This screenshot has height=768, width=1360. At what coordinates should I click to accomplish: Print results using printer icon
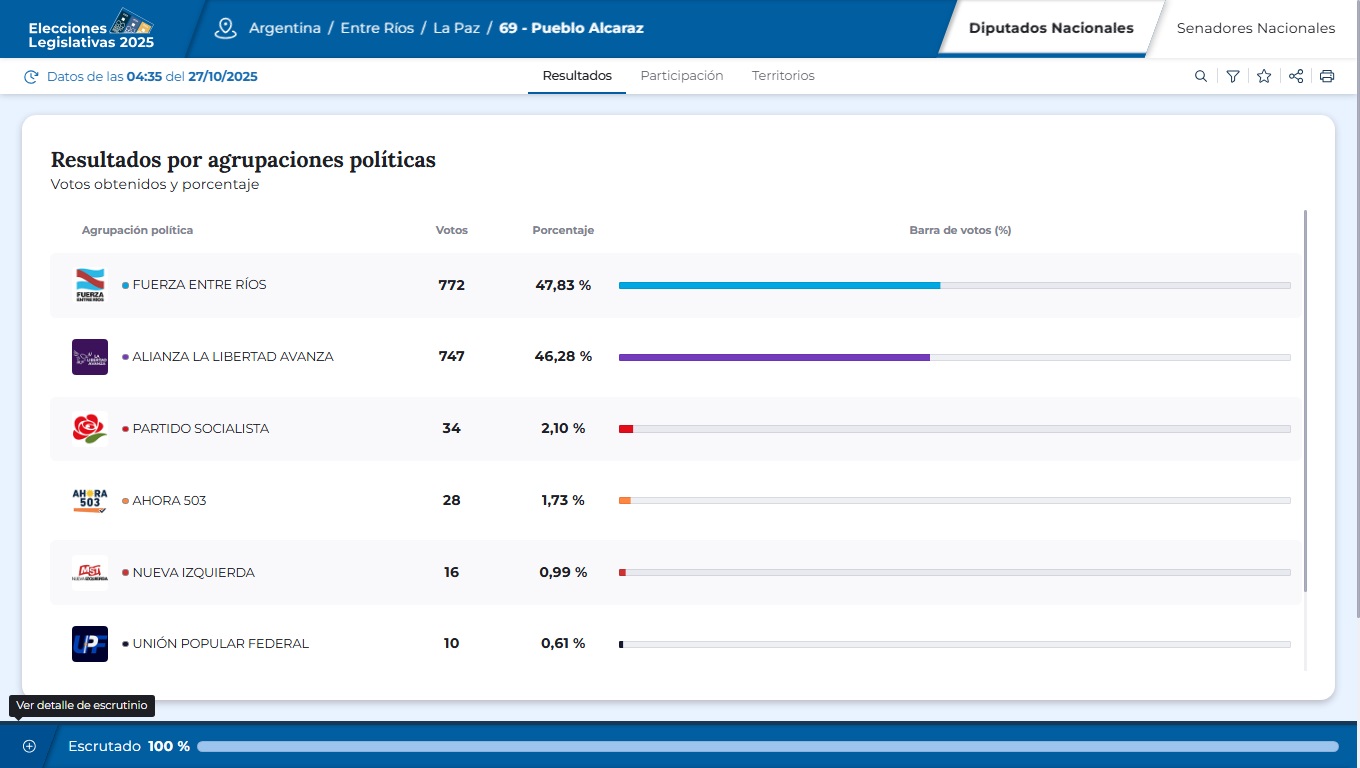1327,76
